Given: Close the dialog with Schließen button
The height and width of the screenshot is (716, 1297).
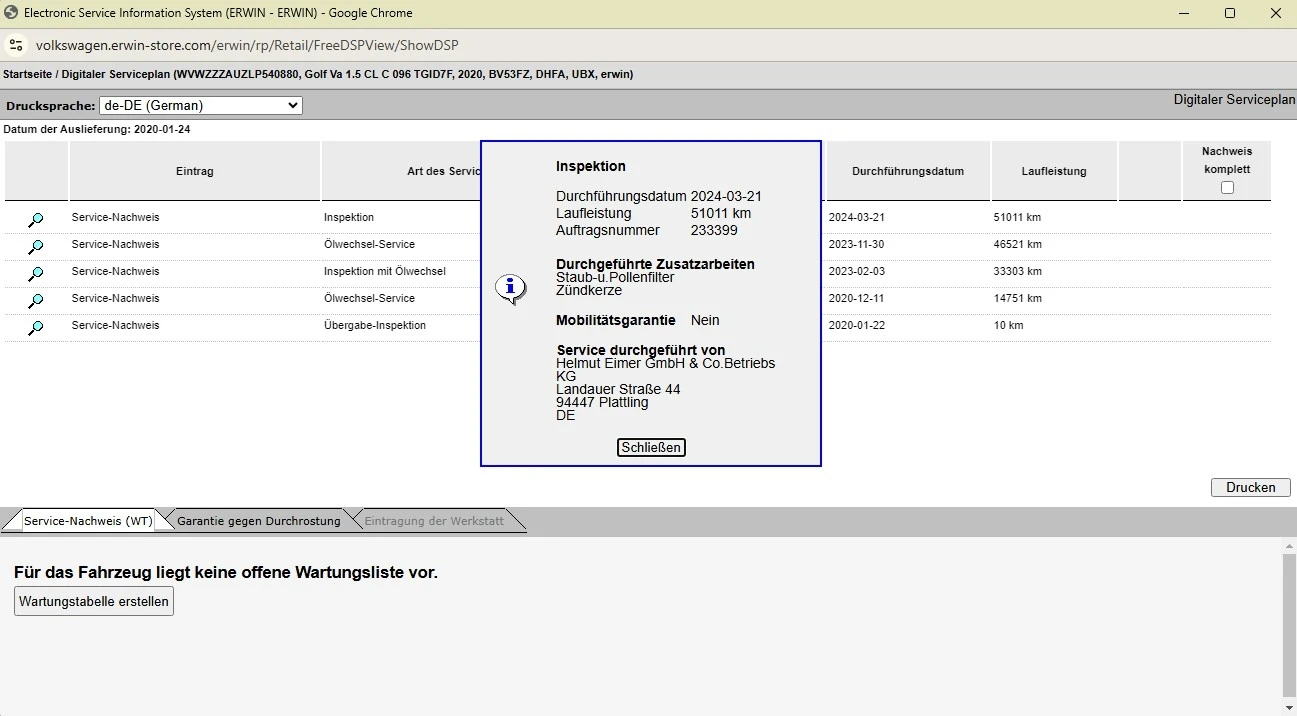Looking at the screenshot, I should coord(651,447).
